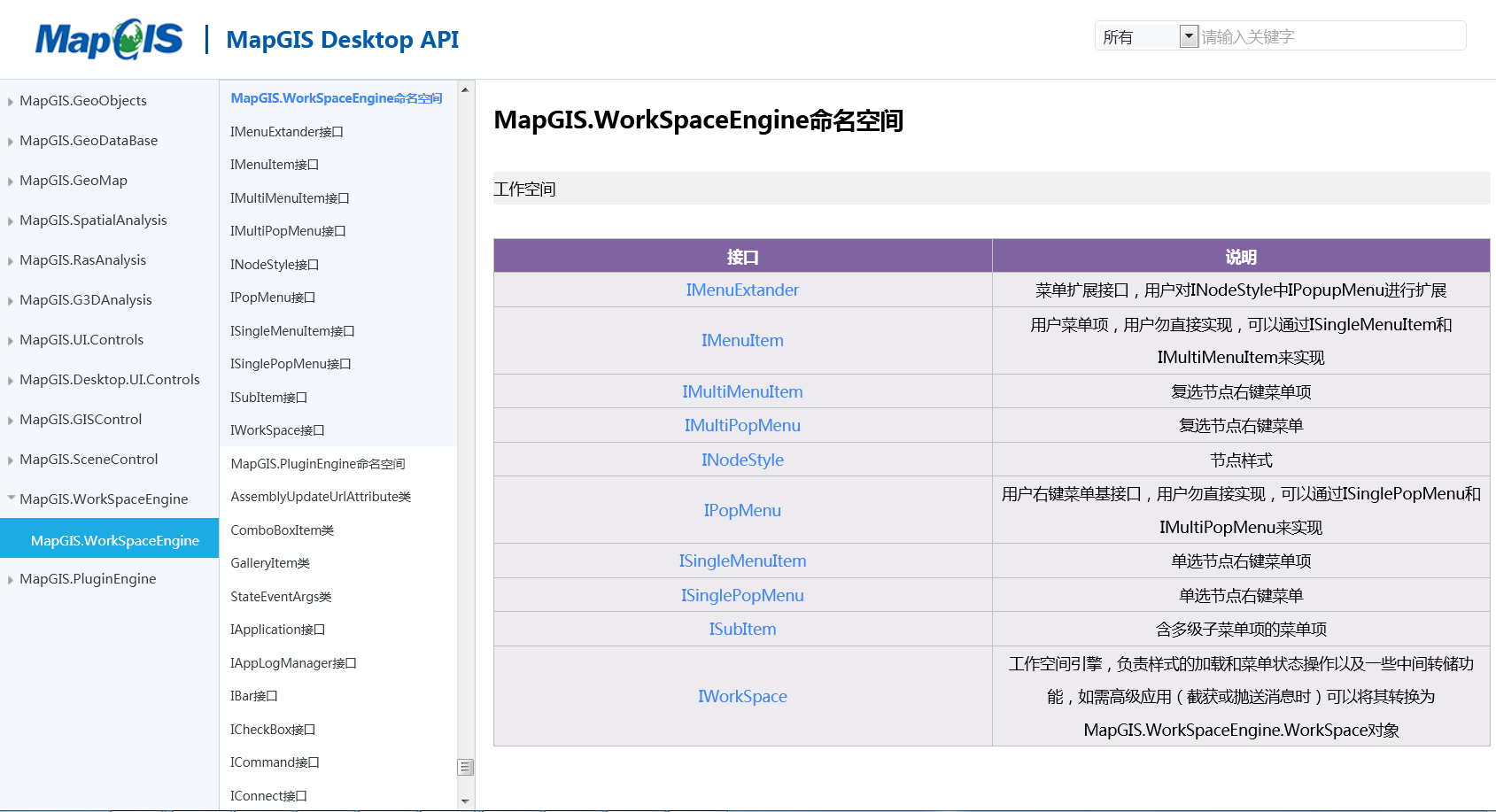
Task: Open IConnect接口 entry
Action: coord(268,796)
